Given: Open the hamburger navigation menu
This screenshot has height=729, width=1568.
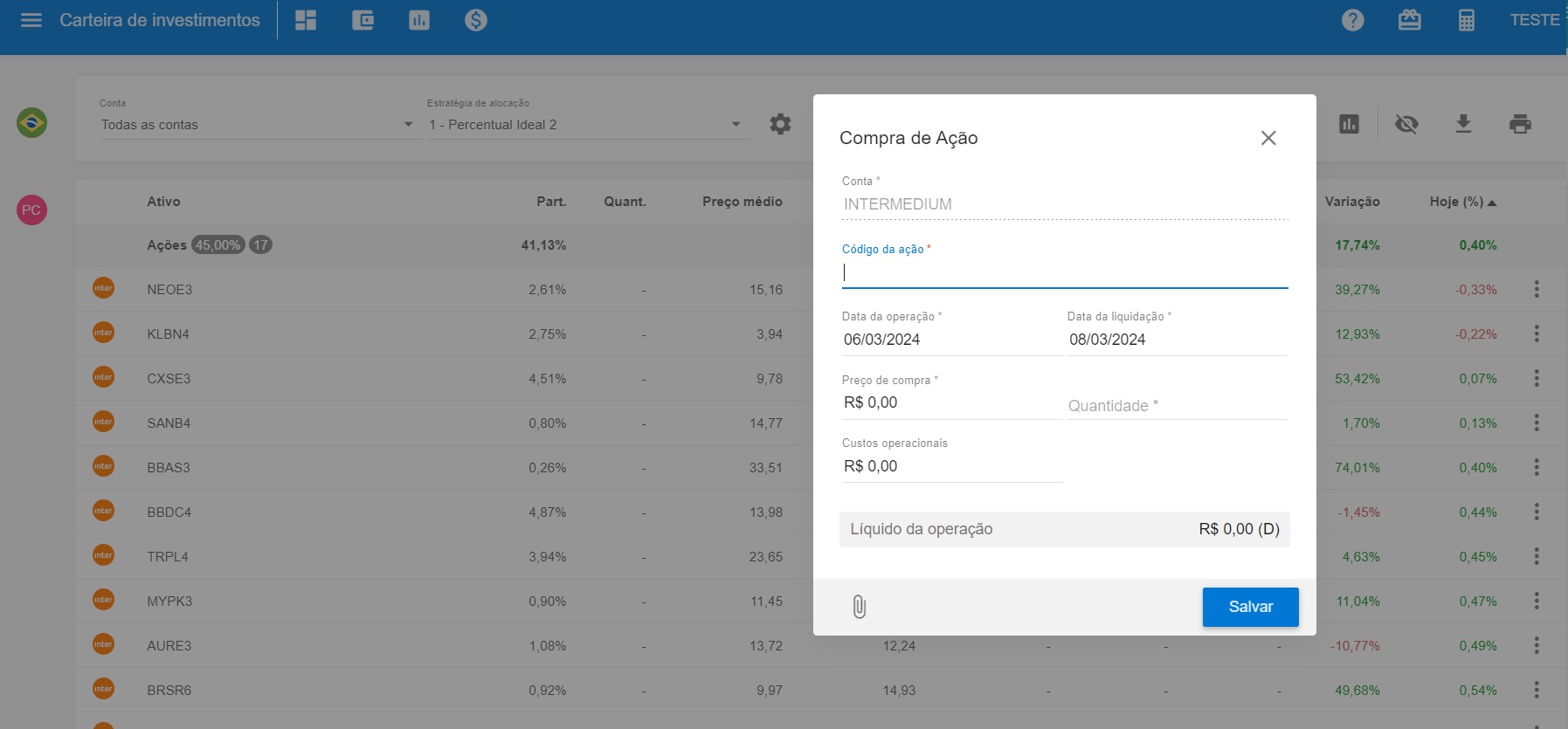Looking at the screenshot, I should pyautogui.click(x=31, y=20).
